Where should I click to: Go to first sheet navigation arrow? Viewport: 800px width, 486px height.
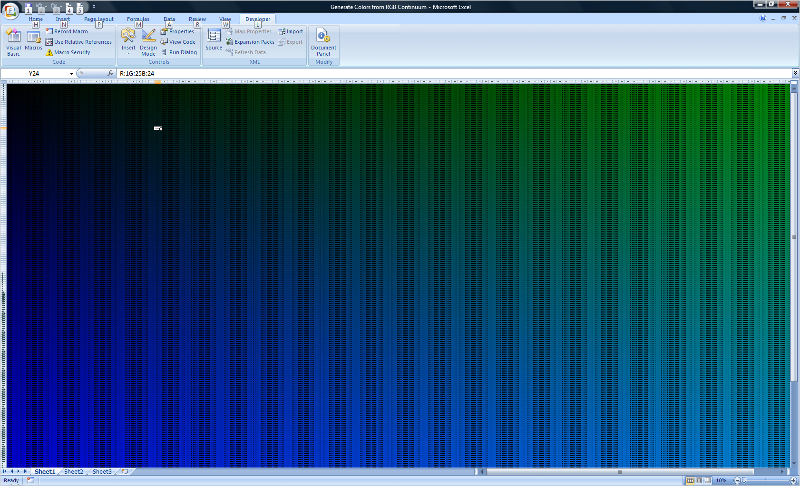(5, 472)
